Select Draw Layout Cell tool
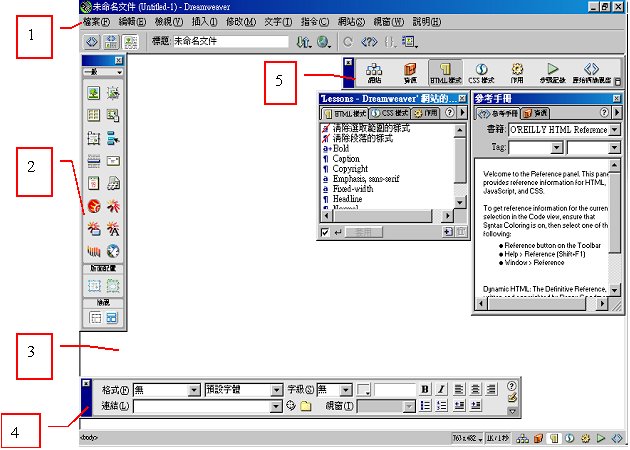Viewport: 630px width, 450px height. pos(94,286)
